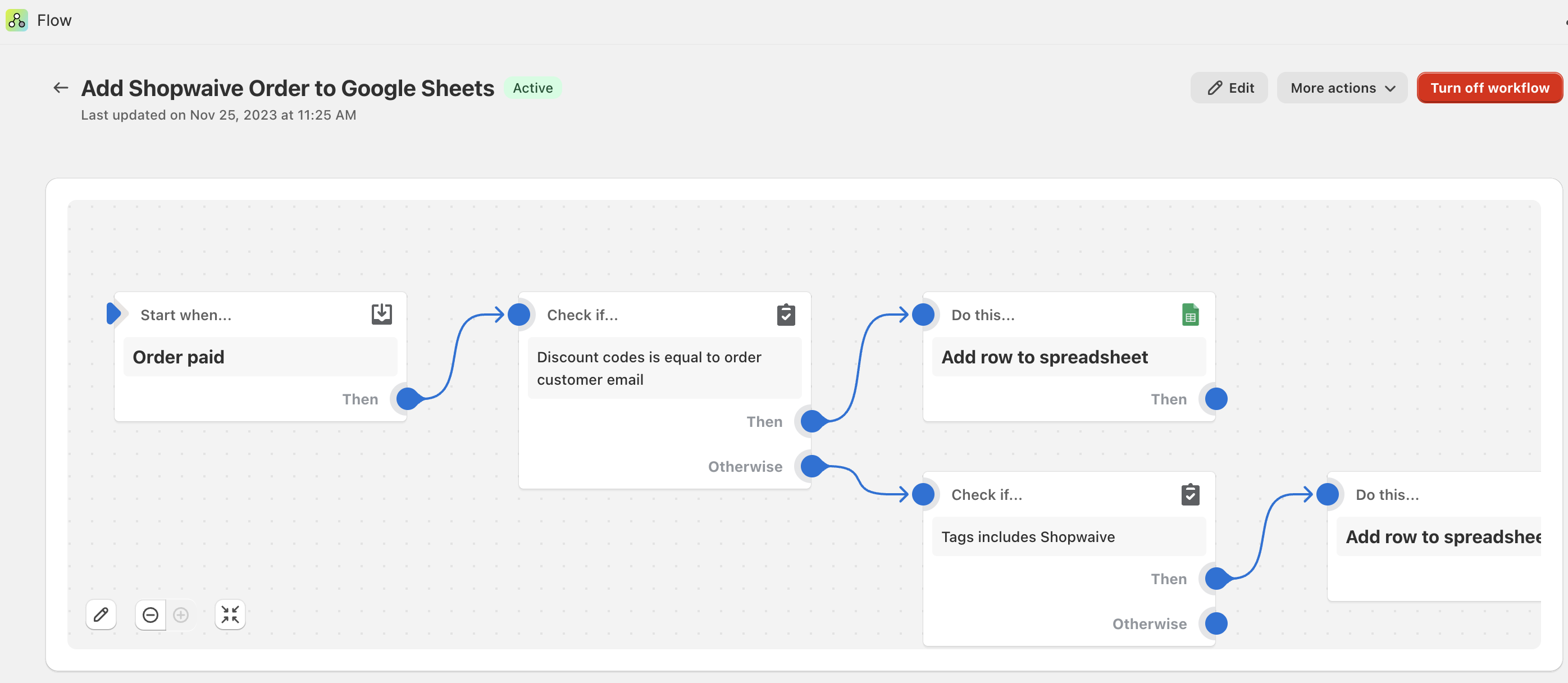Click Do this... label on right action card
Viewport: 1568px width, 683px height.
pyautogui.click(x=1387, y=494)
